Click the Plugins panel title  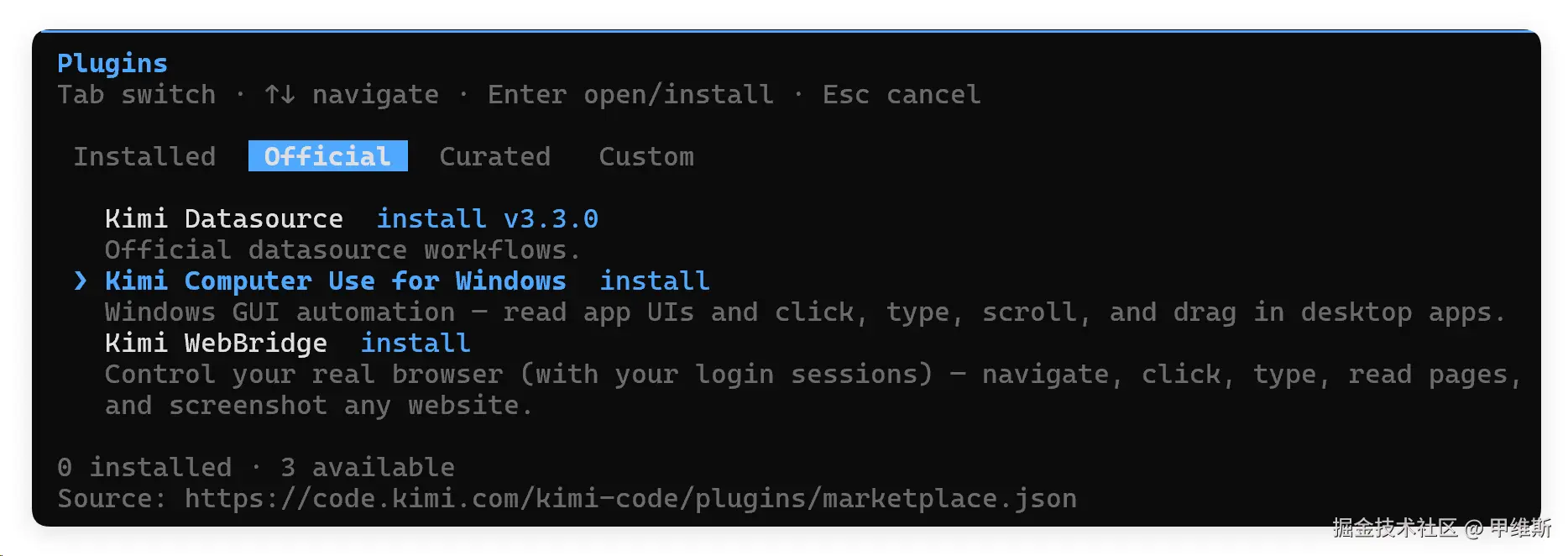pos(112,63)
